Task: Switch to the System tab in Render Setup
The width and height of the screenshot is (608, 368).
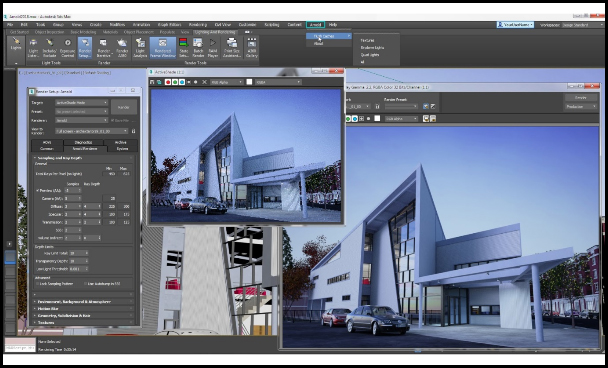Action: 122,149
